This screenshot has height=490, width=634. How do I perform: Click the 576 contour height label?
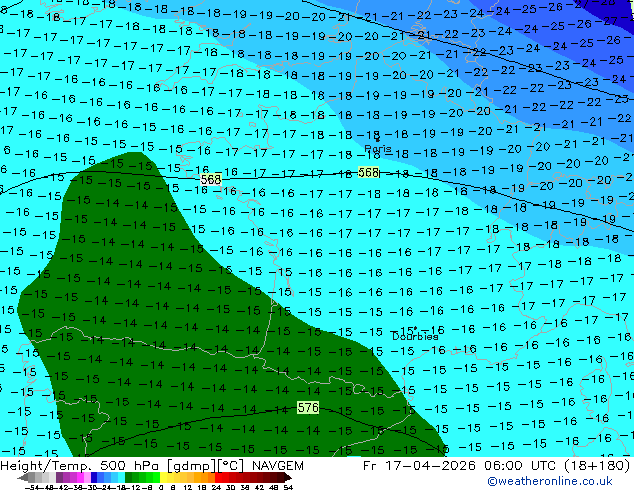pos(308,408)
